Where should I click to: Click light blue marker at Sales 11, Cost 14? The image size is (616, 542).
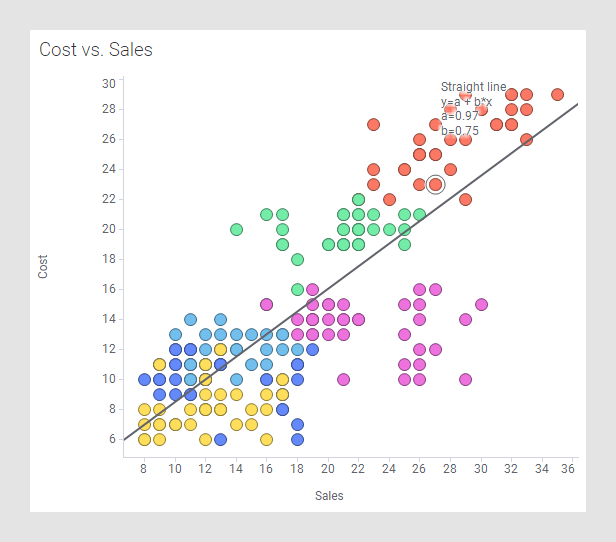(x=190, y=319)
